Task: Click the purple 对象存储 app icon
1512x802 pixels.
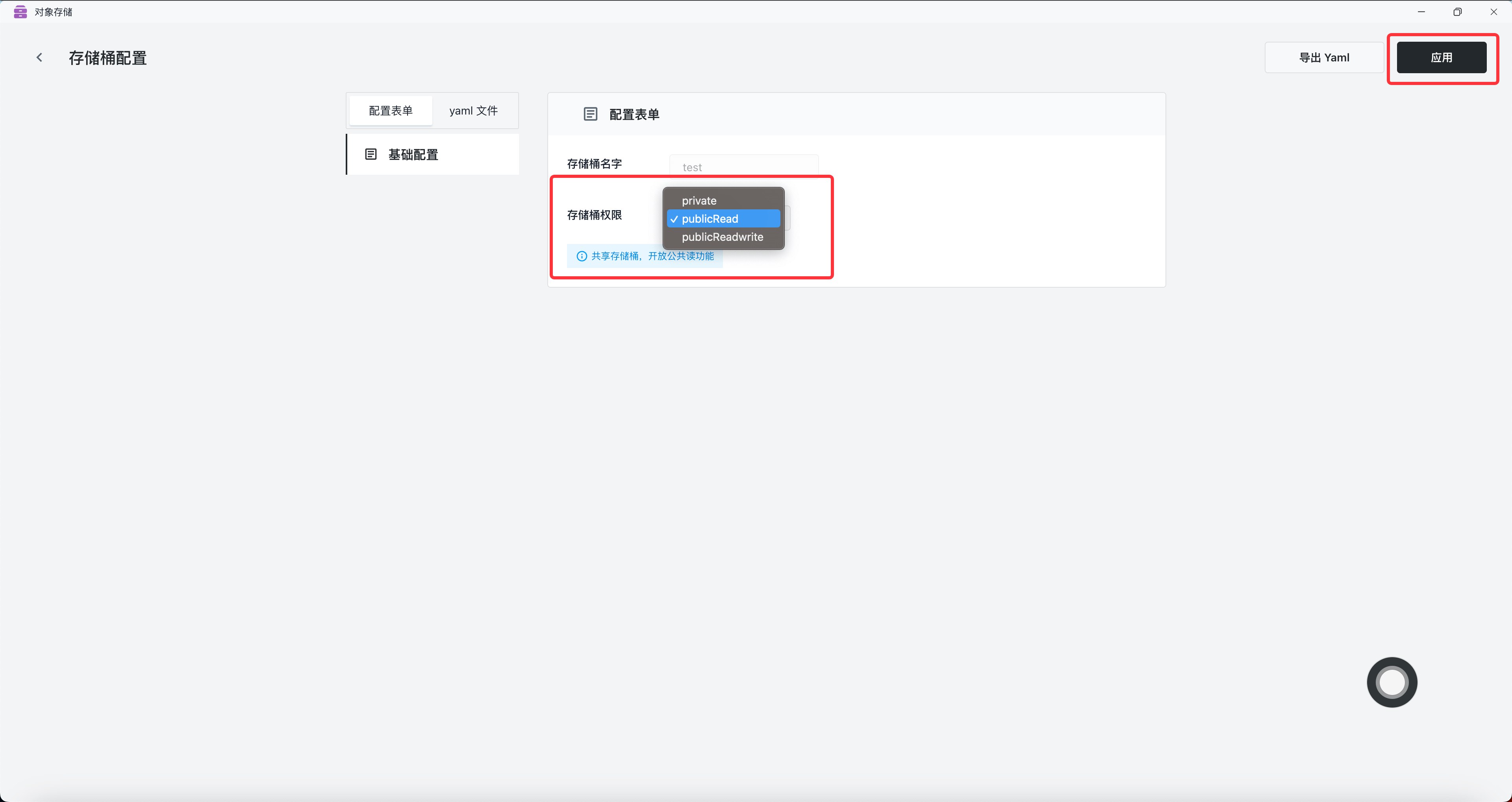Action: pos(20,12)
